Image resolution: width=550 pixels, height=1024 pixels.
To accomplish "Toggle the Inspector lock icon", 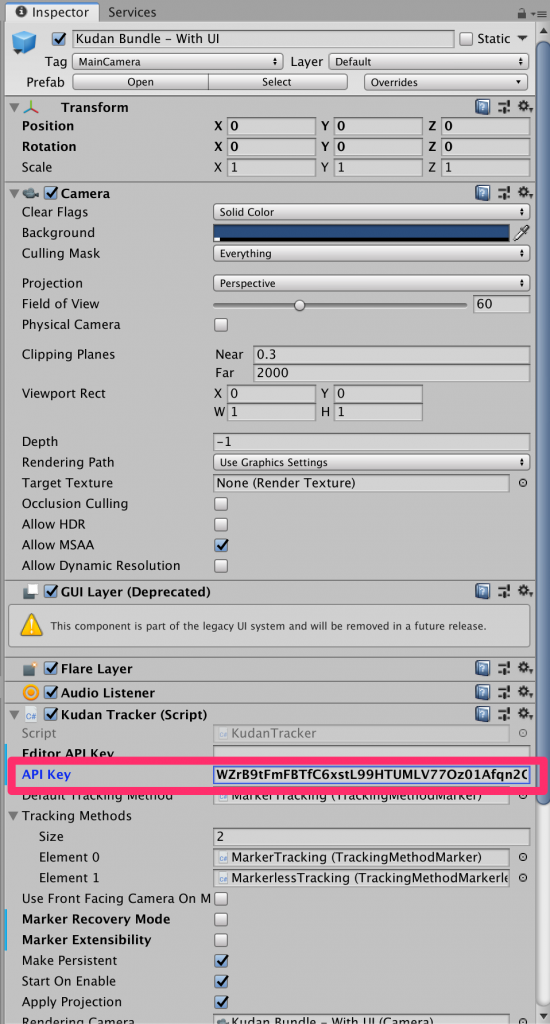I will (x=521, y=12).
